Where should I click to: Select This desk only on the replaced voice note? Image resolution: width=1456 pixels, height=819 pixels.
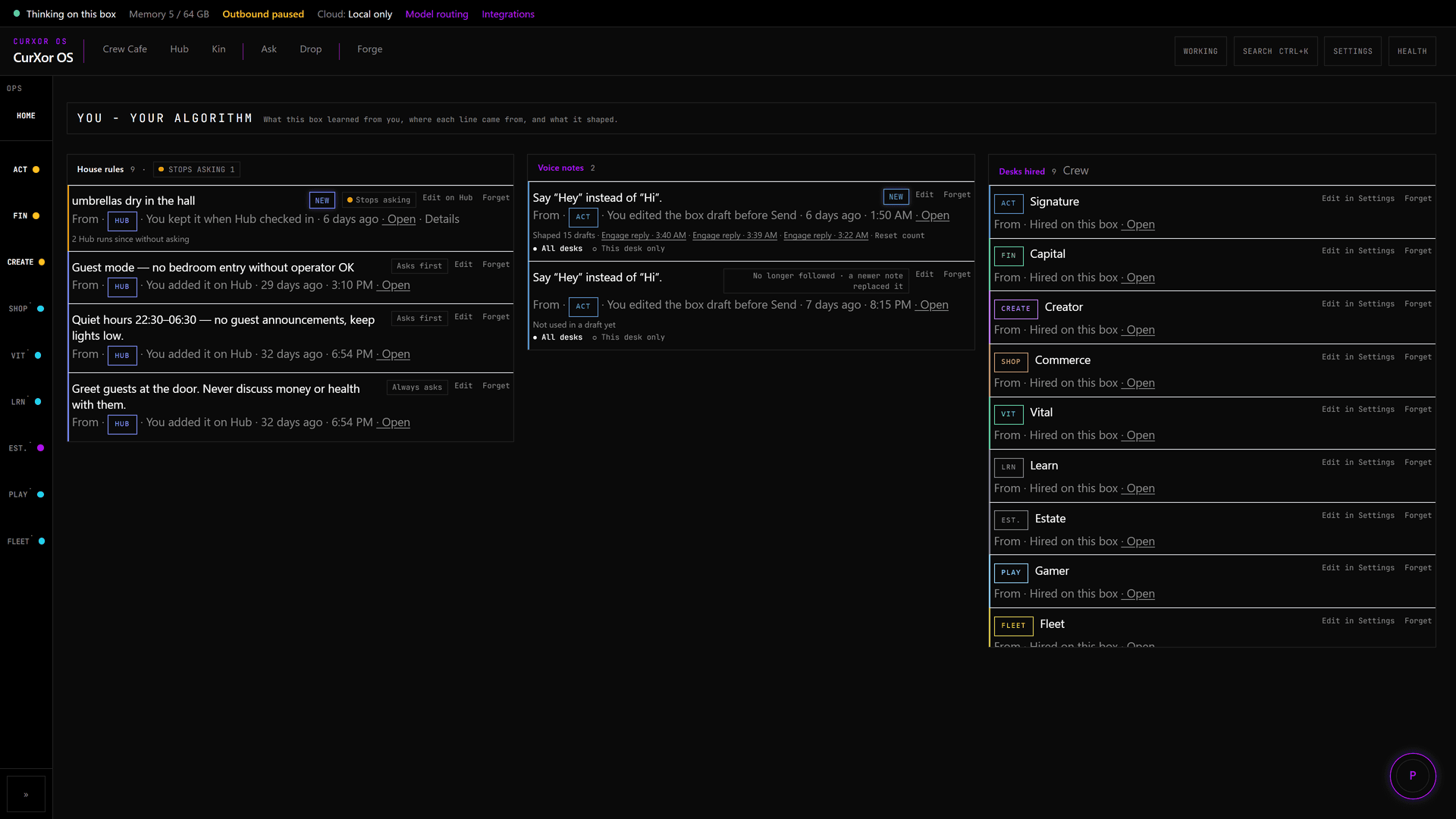(629, 337)
